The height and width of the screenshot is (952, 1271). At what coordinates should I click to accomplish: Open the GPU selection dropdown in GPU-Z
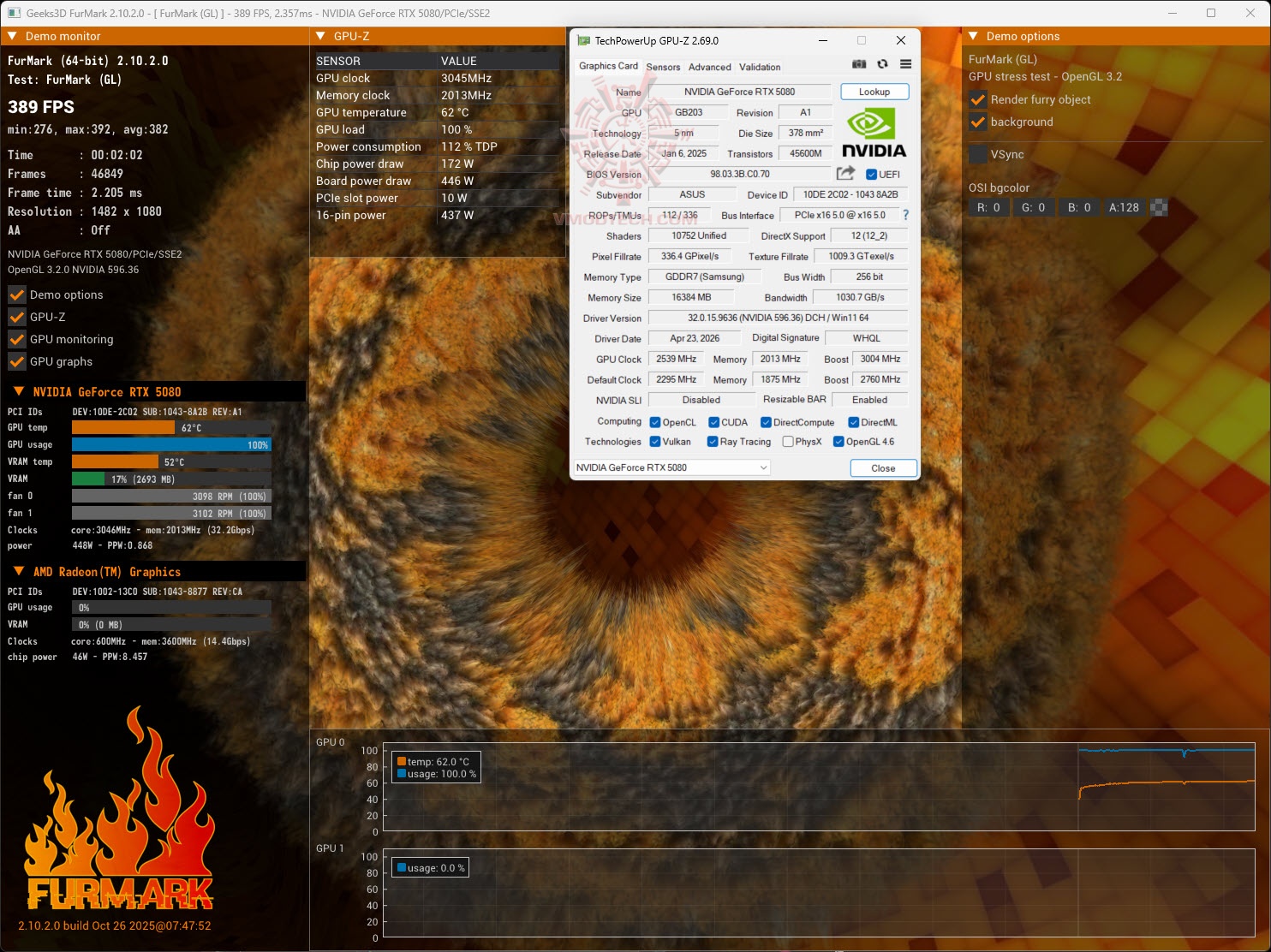(671, 467)
